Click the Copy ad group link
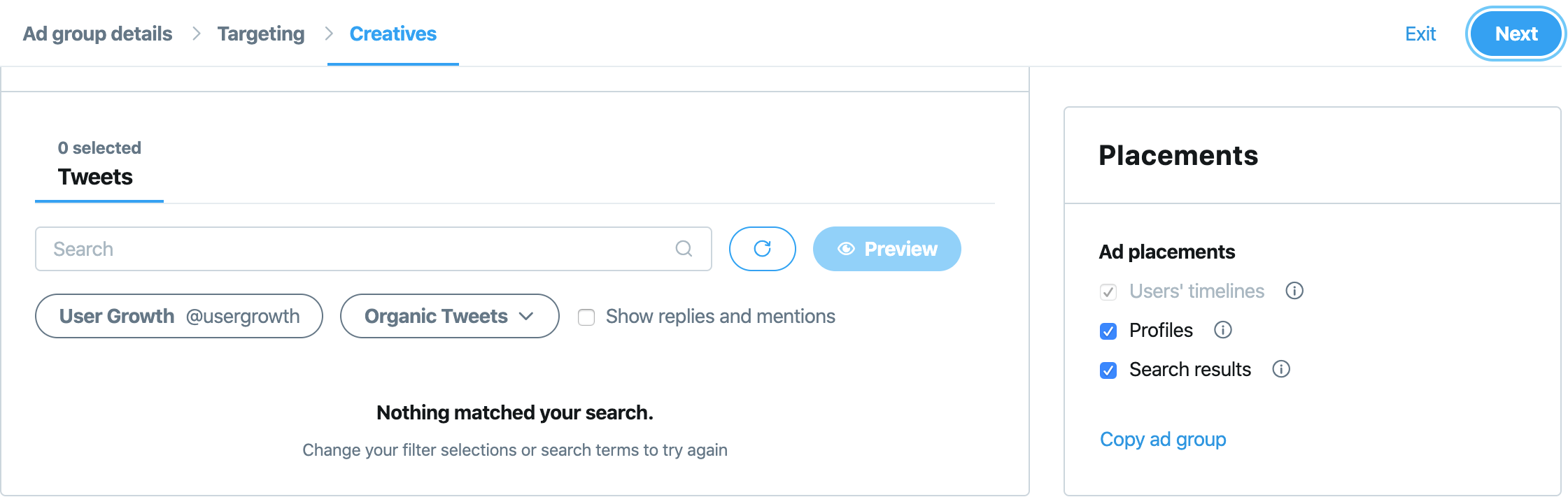Image resolution: width=1568 pixels, height=497 pixels. click(1162, 439)
